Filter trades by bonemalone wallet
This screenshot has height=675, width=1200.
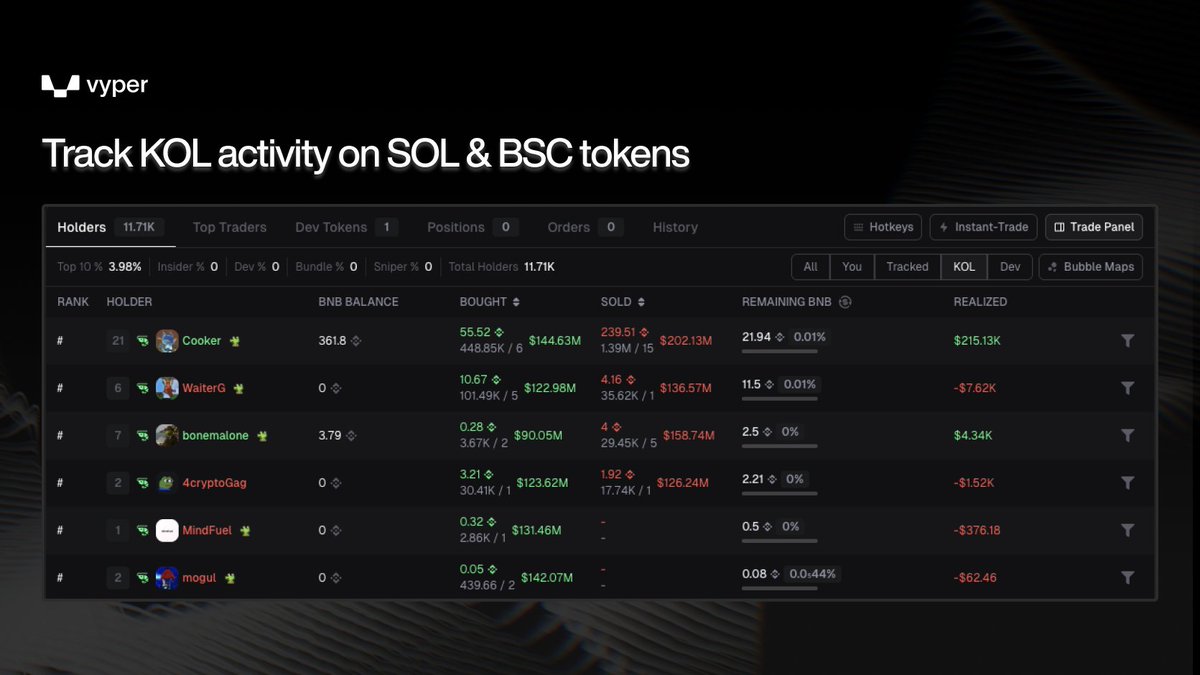coord(1127,436)
